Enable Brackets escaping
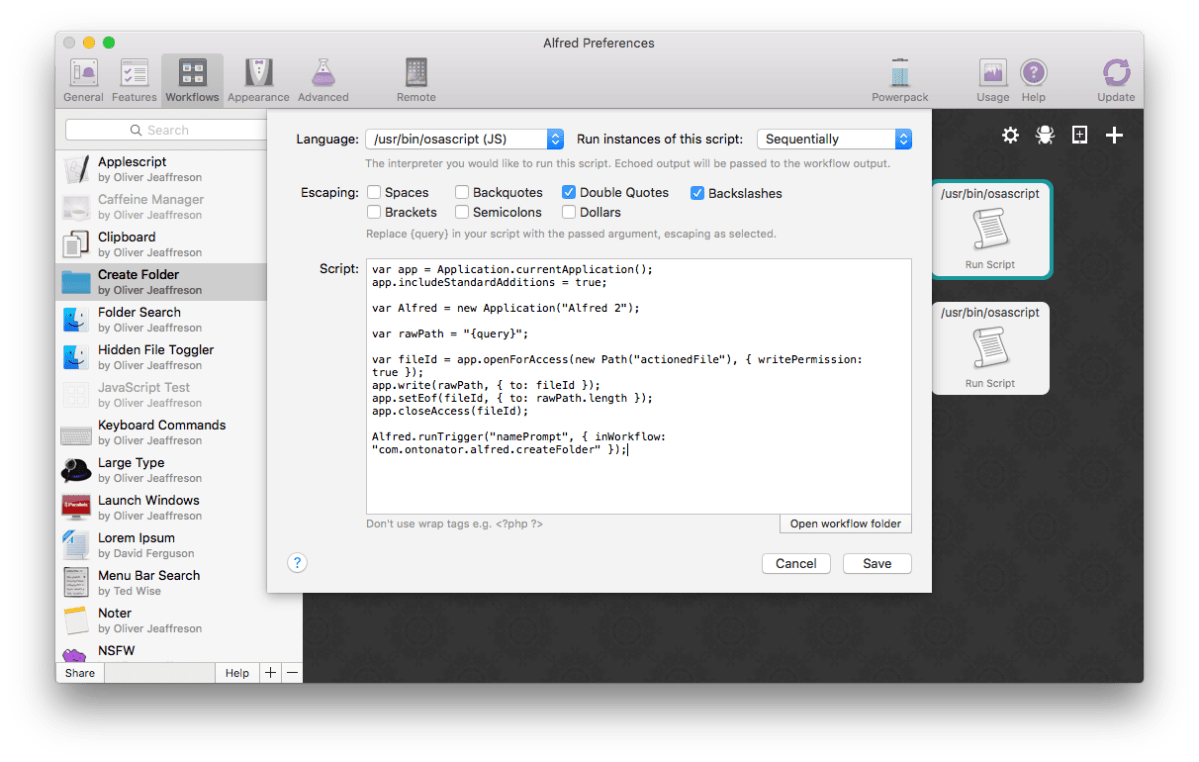Viewport: 1199px width, 762px height. (374, 212)
